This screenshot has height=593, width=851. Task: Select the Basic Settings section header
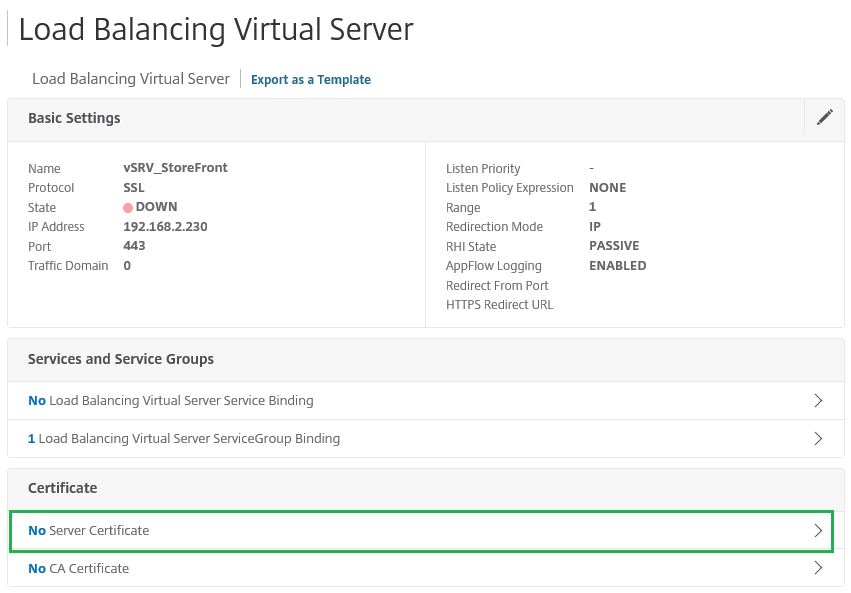(x=74, y=118)
